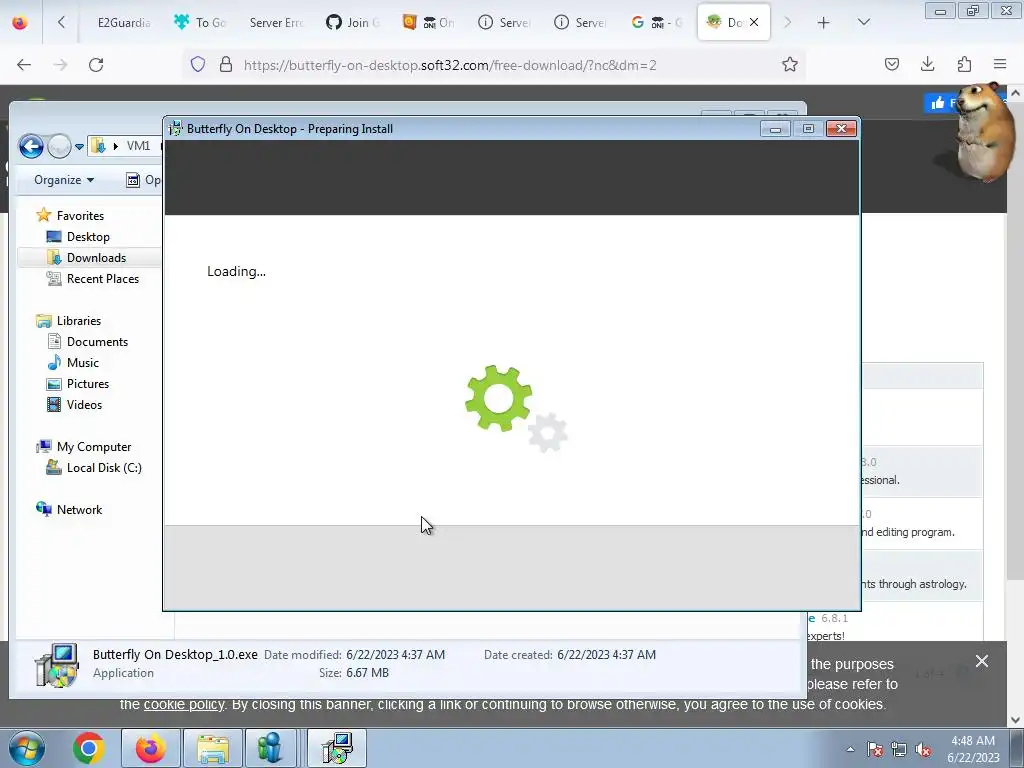1024x768 pixels.
Task: Open a new browser tab
Action: [824, 22]
